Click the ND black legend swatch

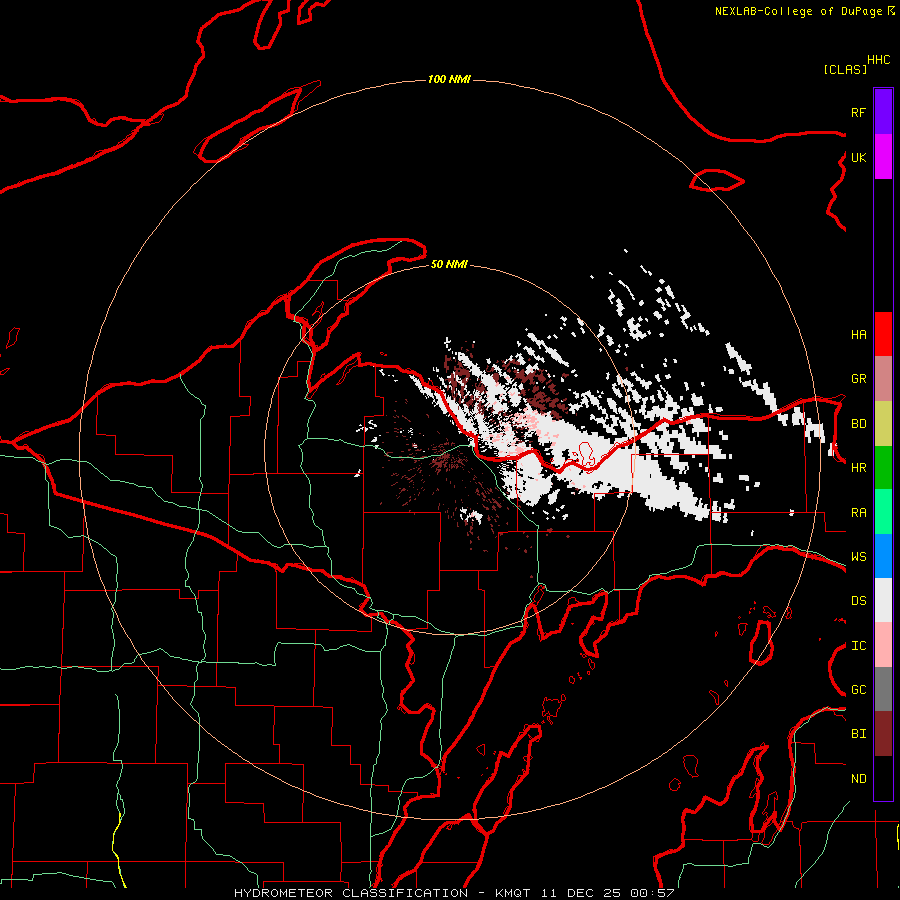[883, 778]
